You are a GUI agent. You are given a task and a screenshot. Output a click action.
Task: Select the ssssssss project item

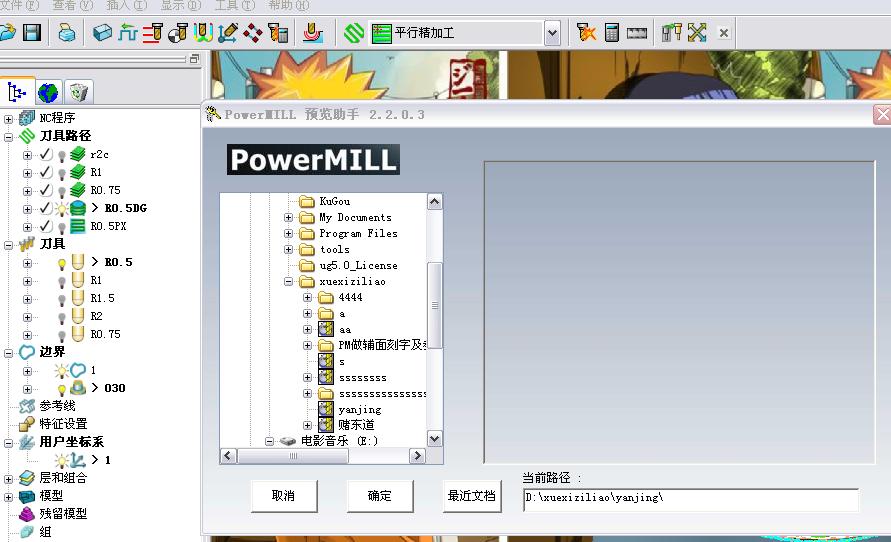tap(363, 378)
